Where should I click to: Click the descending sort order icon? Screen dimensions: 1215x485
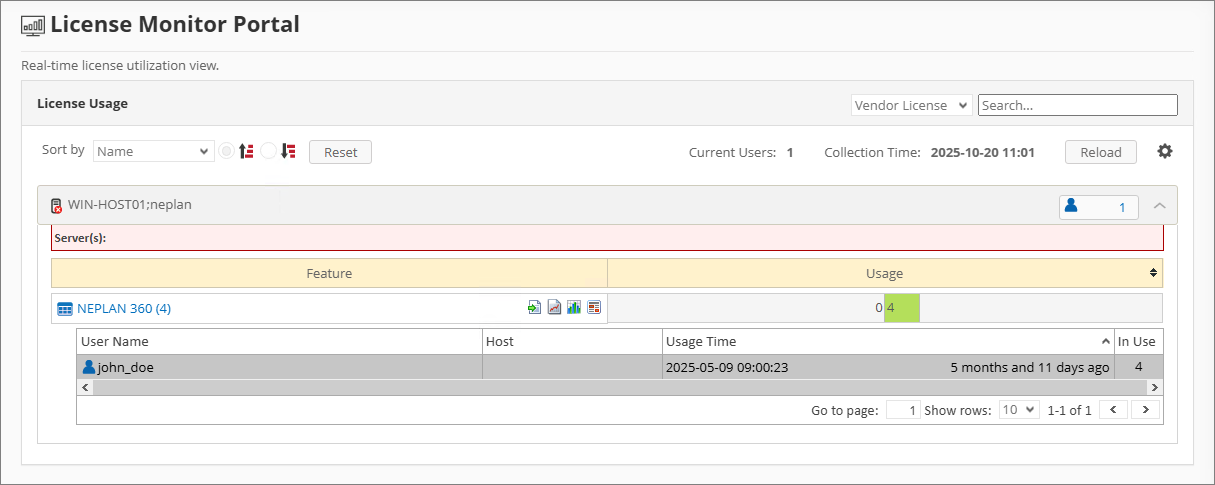(x=288, y=152)
